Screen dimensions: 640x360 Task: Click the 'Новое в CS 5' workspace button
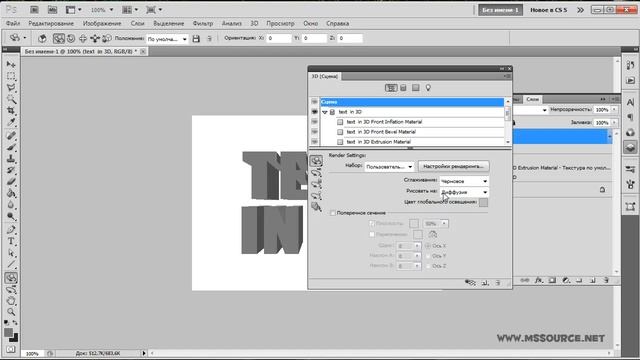549,10
